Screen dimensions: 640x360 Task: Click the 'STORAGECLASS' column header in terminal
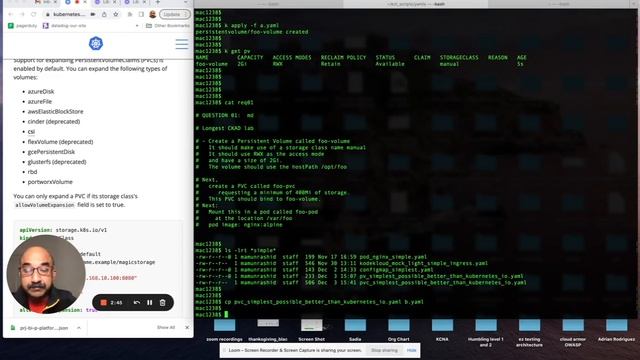pyautogui.click(x=459, y=58)
